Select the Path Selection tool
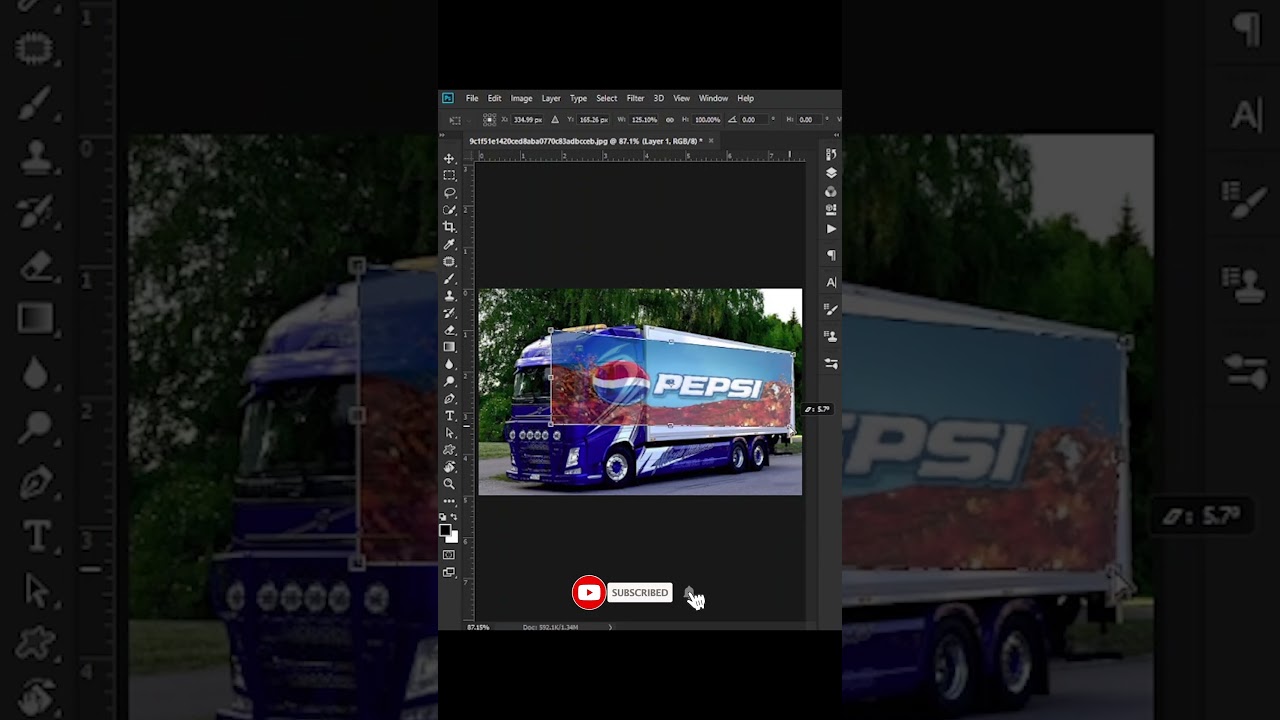Screen dimensions: 1280x720 pos(449,432)
